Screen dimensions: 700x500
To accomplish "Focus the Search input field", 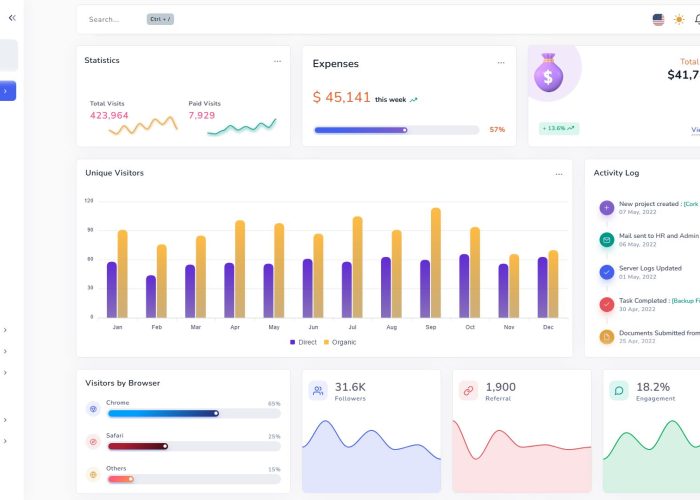I will 104,20.
